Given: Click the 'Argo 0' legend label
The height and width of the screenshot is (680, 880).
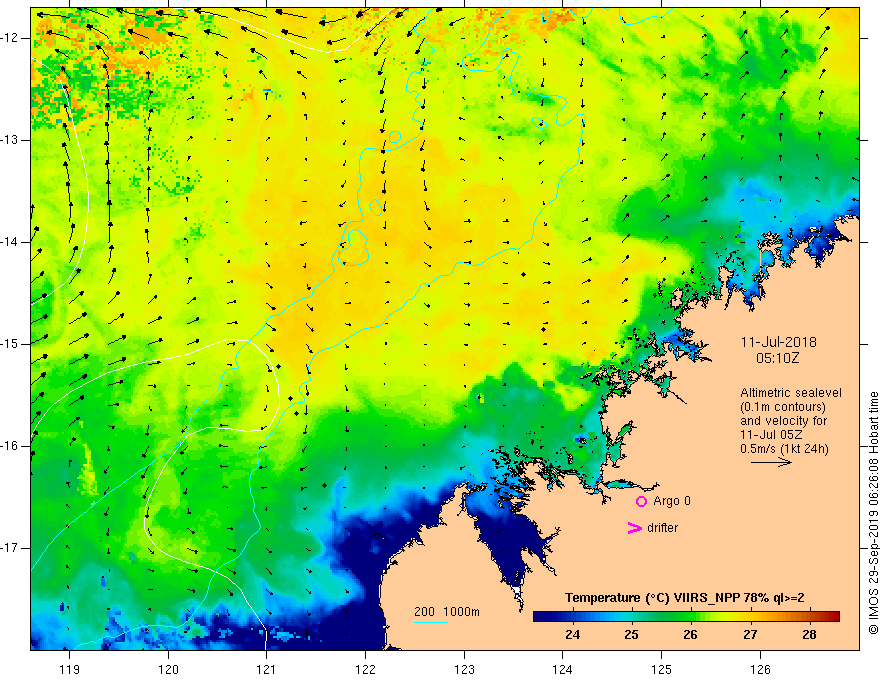Looking at the screenshot, I should click(x=672, y=501).
